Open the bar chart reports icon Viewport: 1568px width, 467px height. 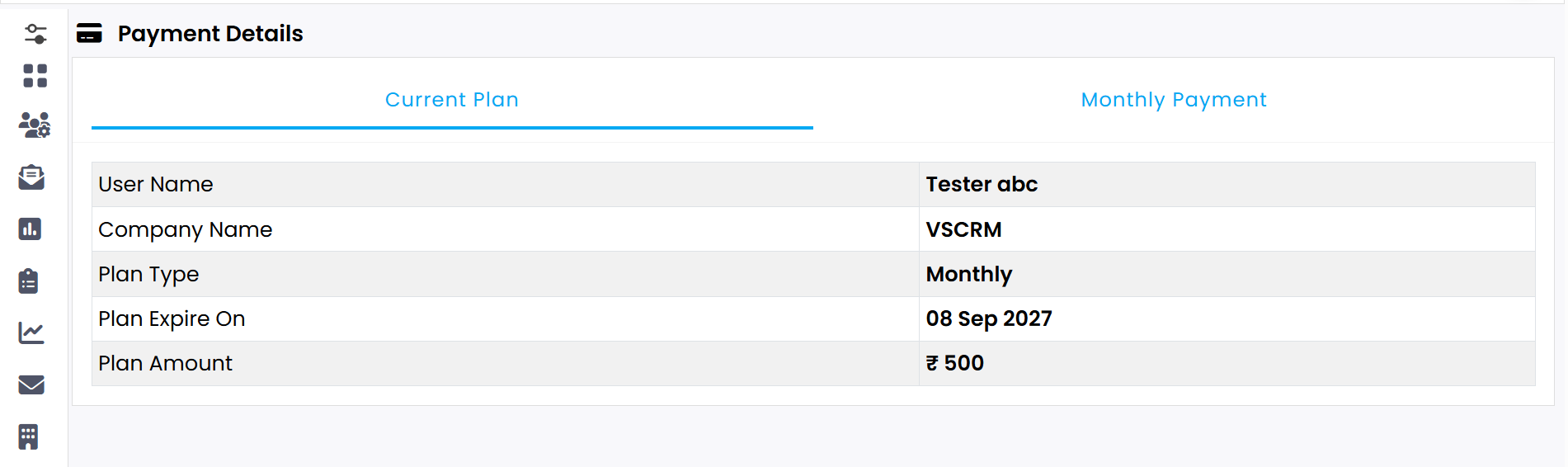click(30, 229)
